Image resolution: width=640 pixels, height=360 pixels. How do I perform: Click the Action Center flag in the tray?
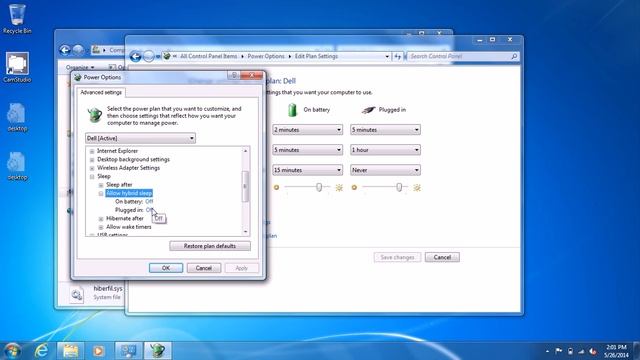[558, 351]
